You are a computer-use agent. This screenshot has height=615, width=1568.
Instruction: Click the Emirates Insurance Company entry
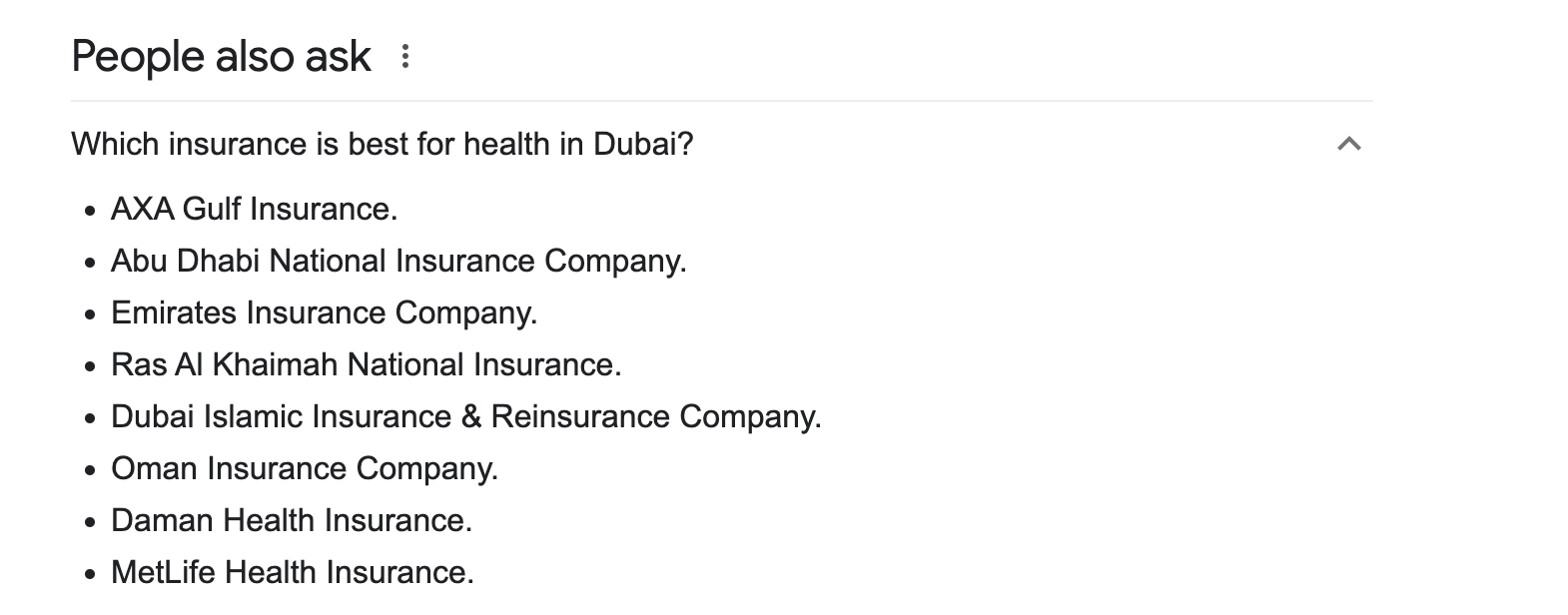pyautogui.click(x=325, y=312)
